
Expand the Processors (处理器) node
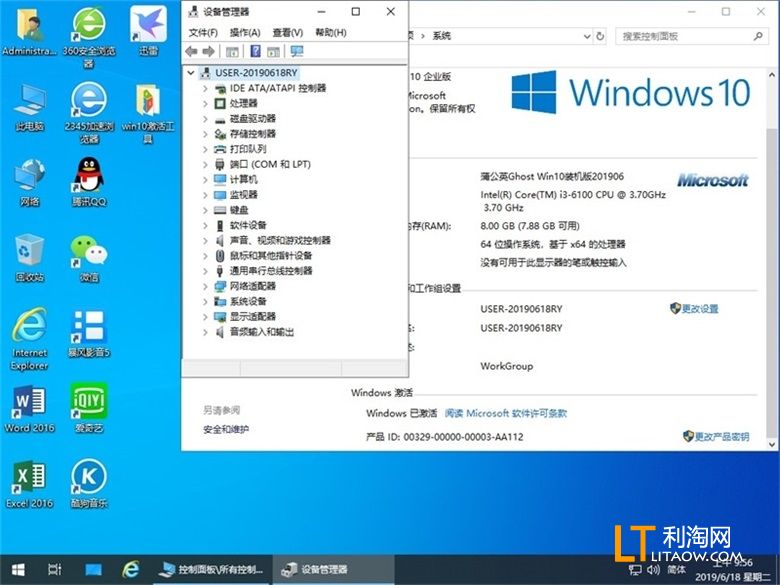pyautogui.click(x=205, y=103)
